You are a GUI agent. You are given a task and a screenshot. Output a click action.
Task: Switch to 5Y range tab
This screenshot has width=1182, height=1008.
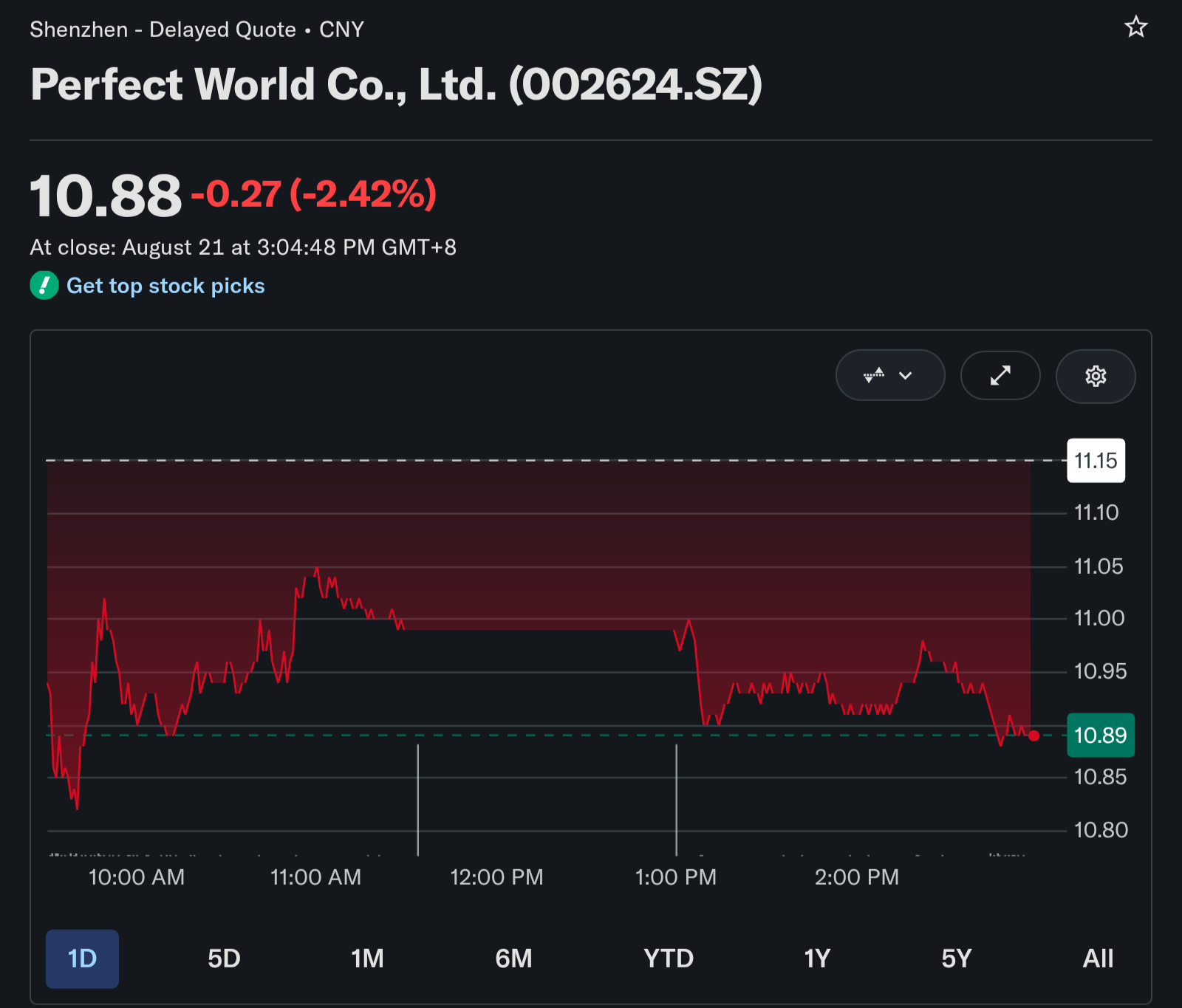pos(956,959)
